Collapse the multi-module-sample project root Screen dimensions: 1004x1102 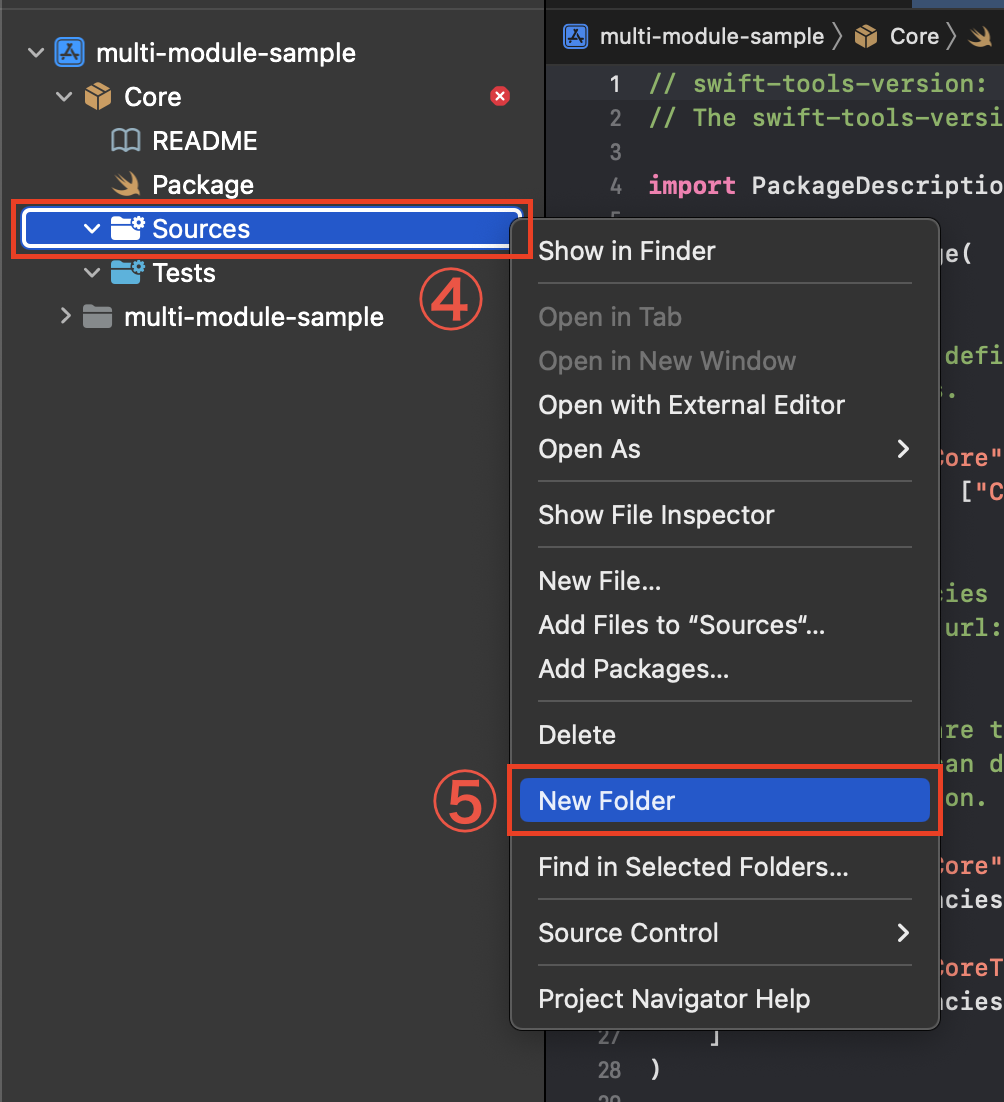coord(37,53)
